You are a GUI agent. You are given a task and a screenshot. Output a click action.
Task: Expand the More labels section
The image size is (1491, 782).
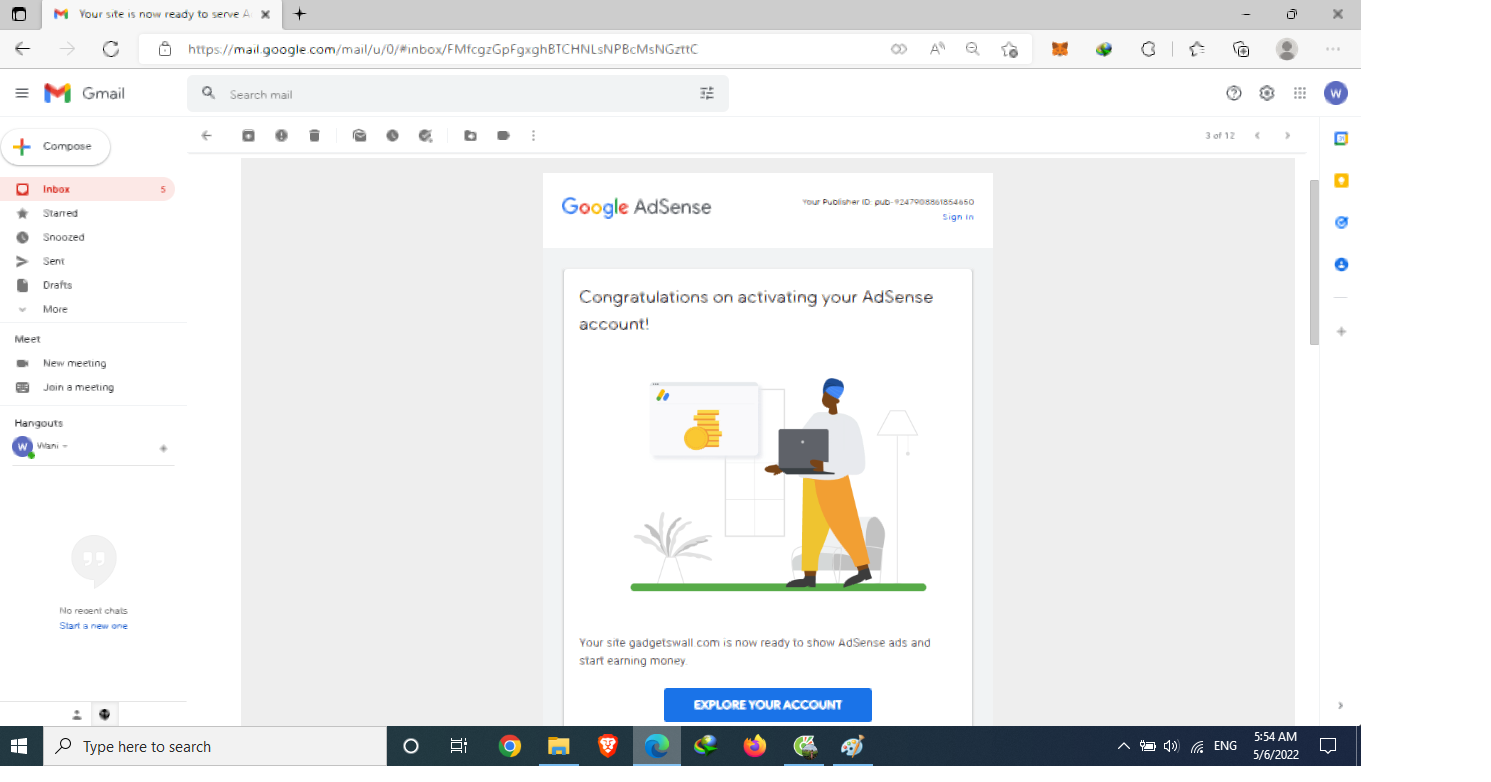[x=53, y=309]
